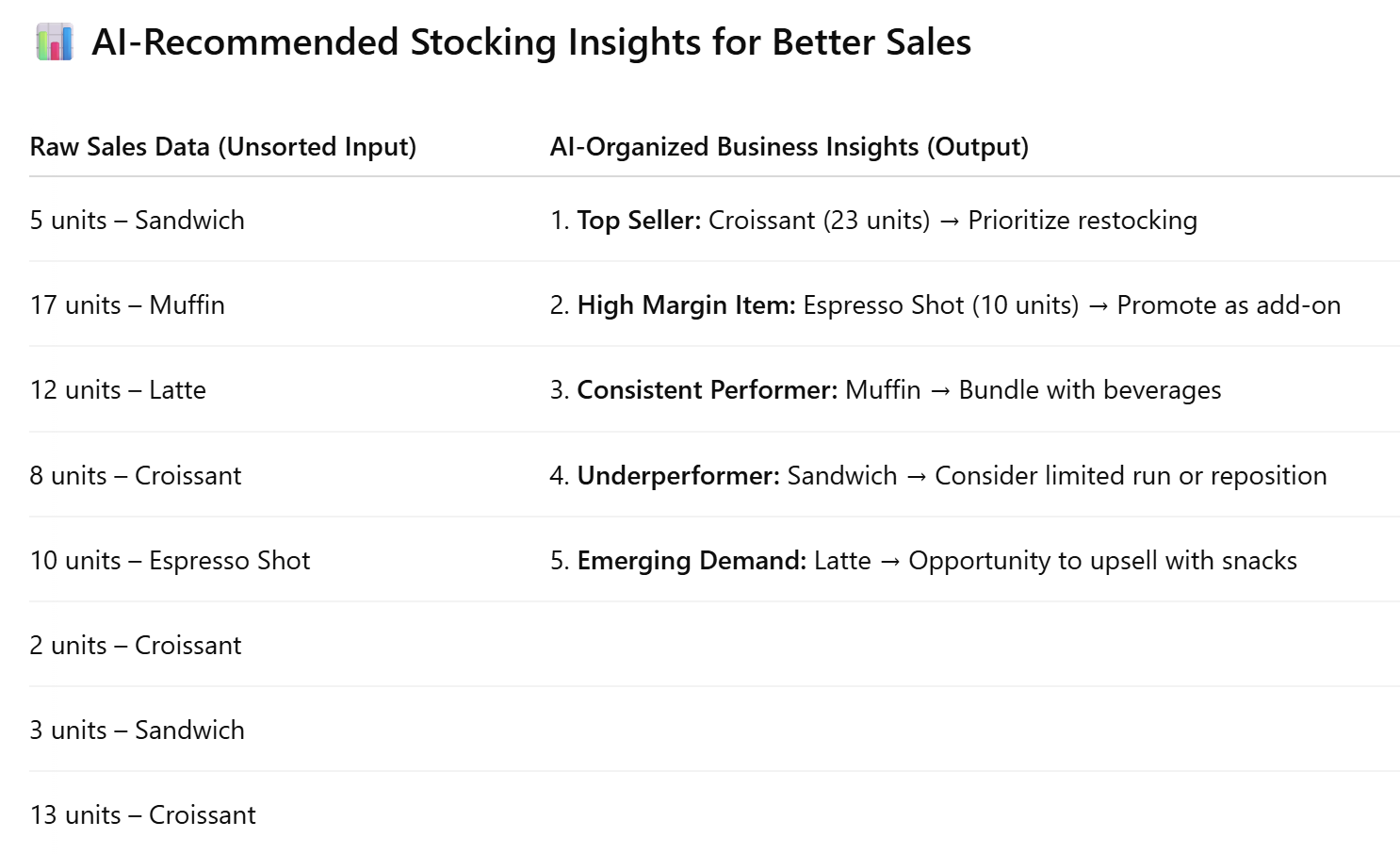Select the 'AI-Organized Business Insights (Output)' column header

click(x=790, y=147)
